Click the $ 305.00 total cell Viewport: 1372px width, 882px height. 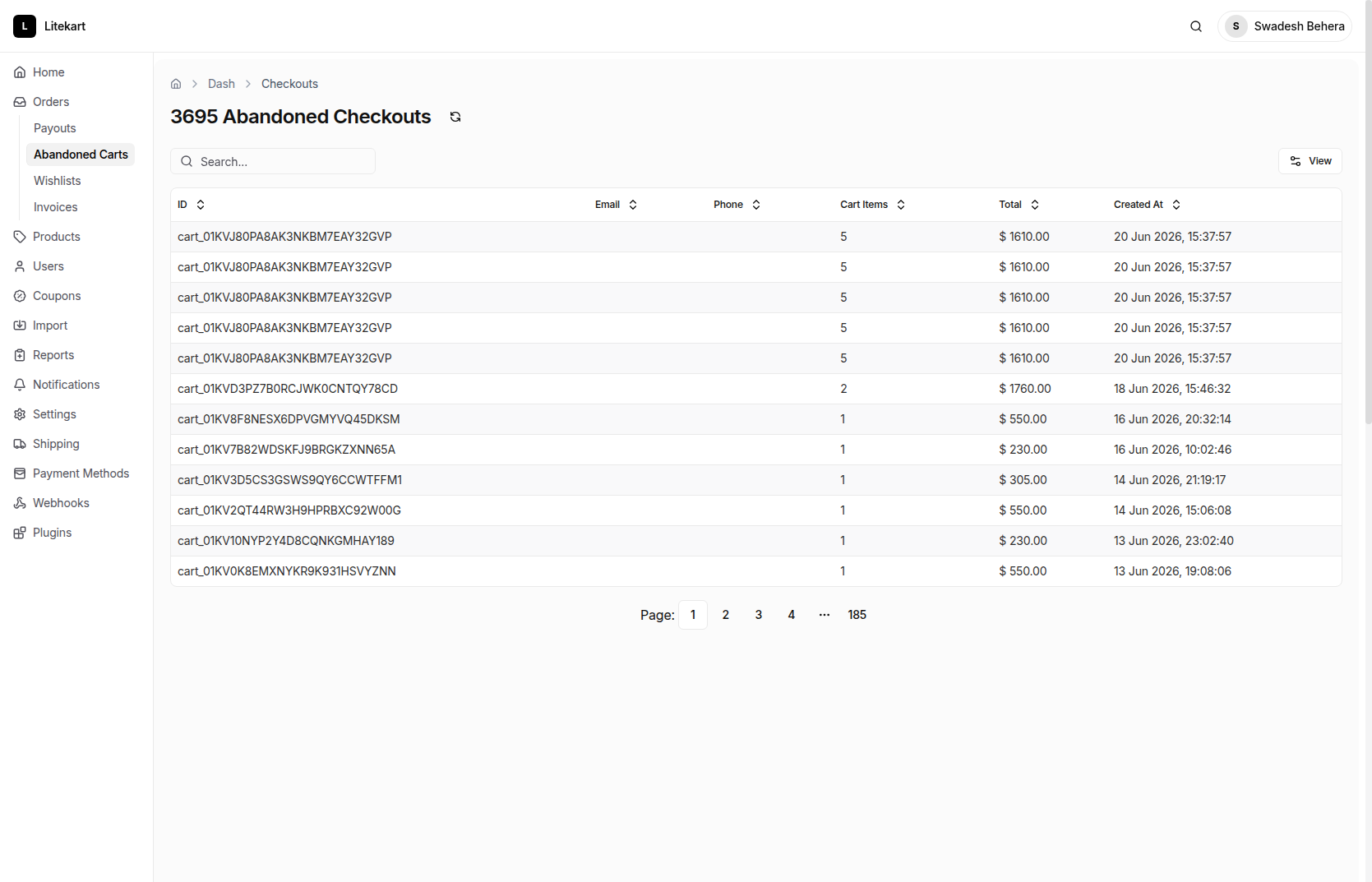click(x=1023, y=480)
